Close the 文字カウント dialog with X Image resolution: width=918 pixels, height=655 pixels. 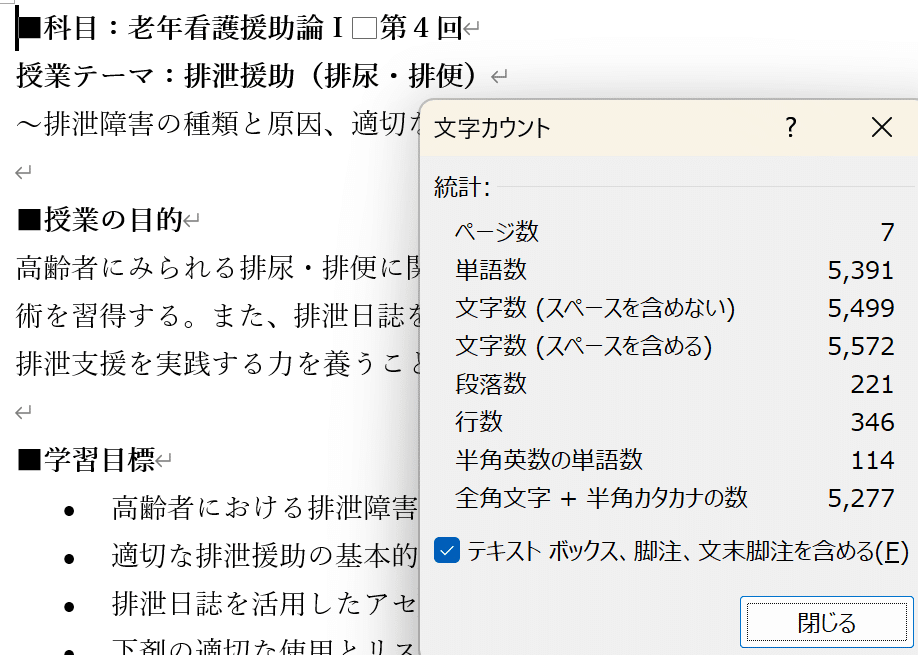click(x=881, y=127)
